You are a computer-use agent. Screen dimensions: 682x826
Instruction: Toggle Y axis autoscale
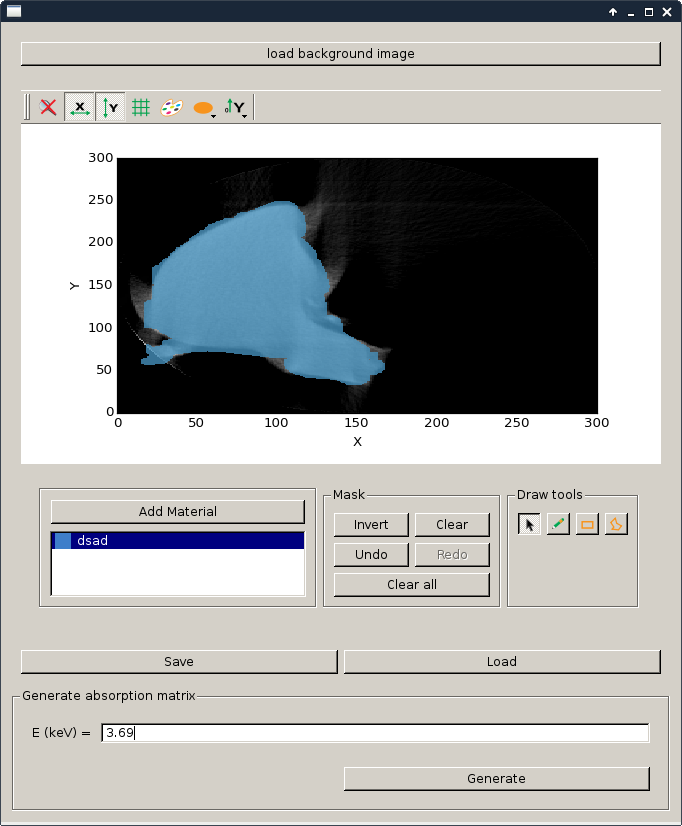point(111,107)
